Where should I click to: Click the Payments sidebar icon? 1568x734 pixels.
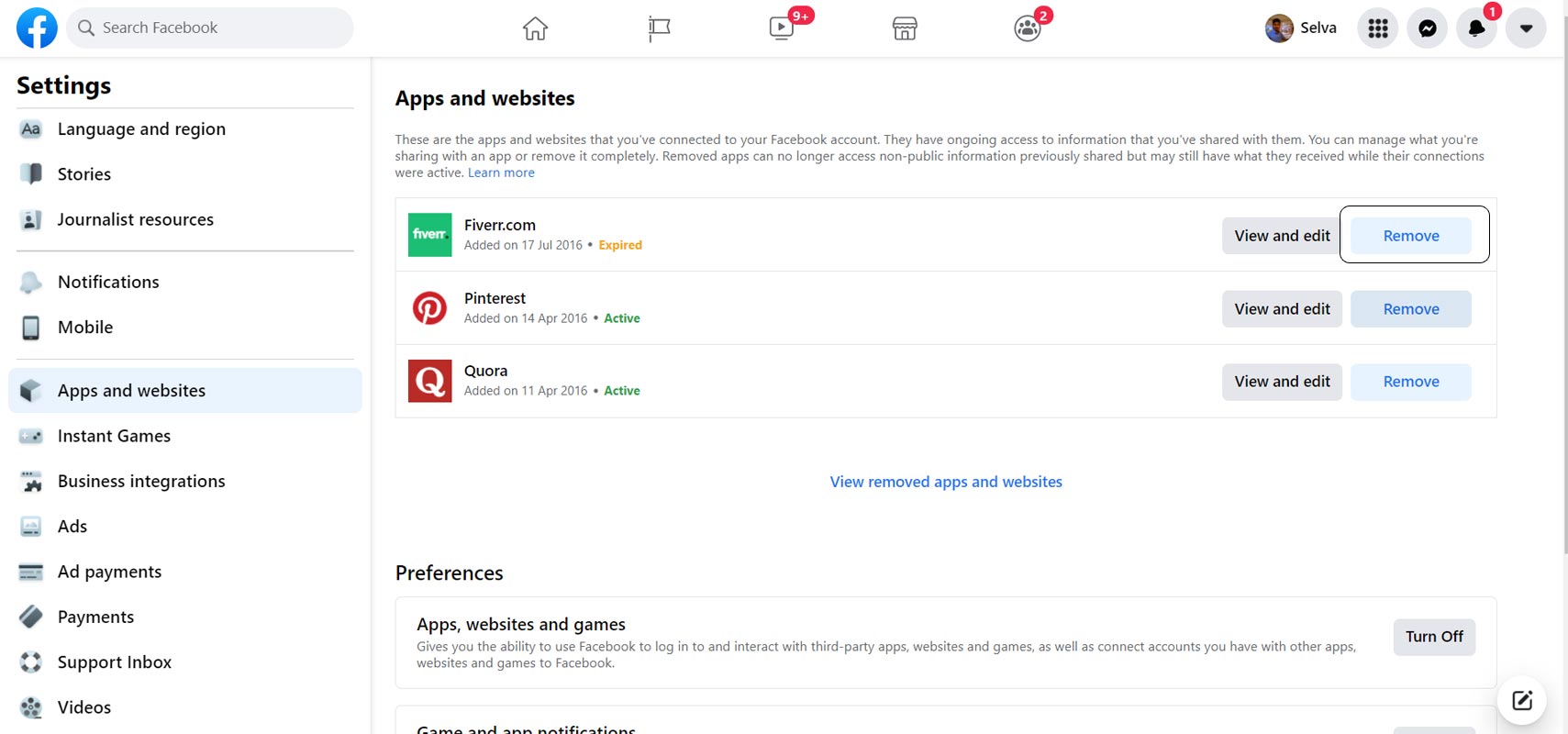31,617
